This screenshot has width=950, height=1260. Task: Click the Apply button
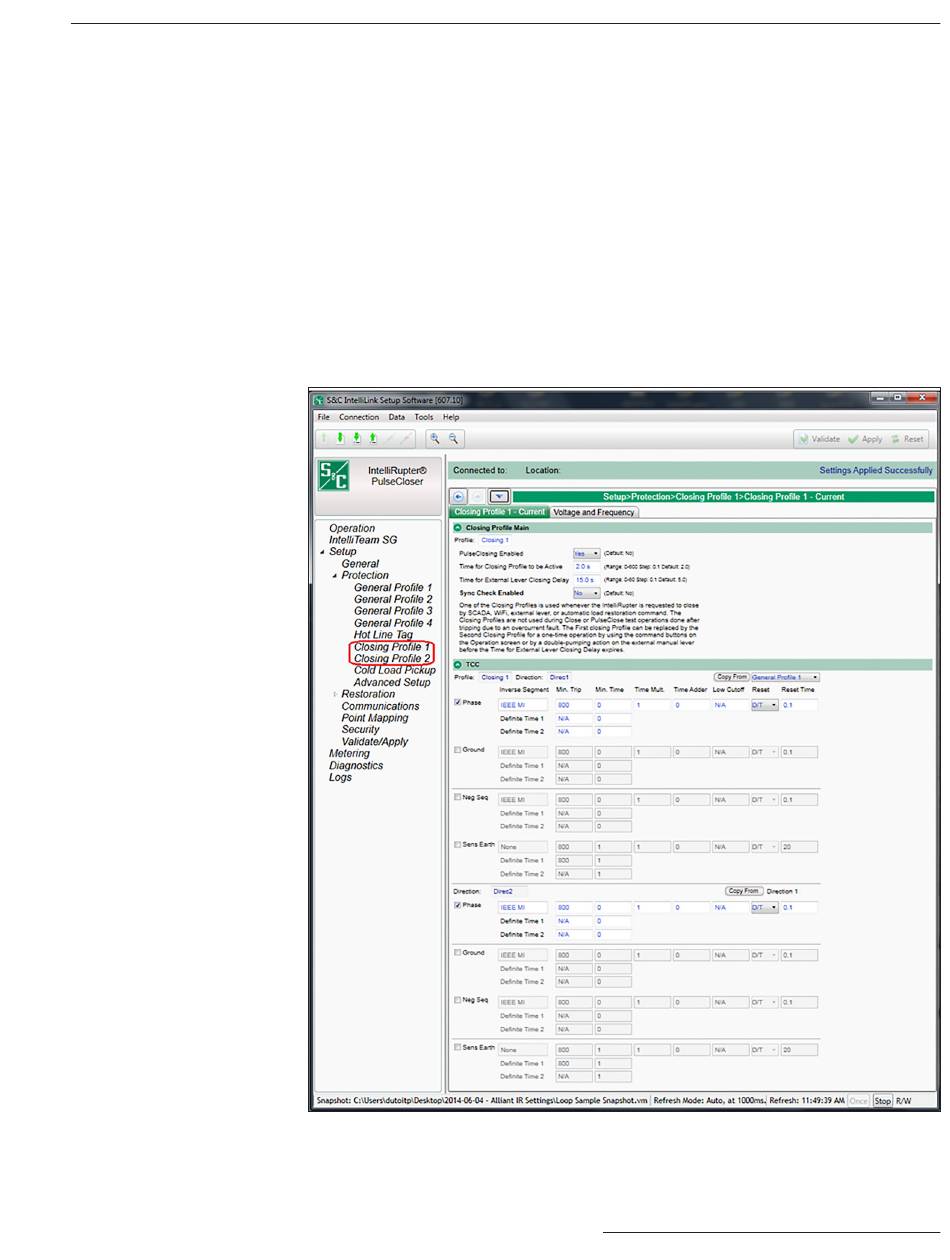865,439
